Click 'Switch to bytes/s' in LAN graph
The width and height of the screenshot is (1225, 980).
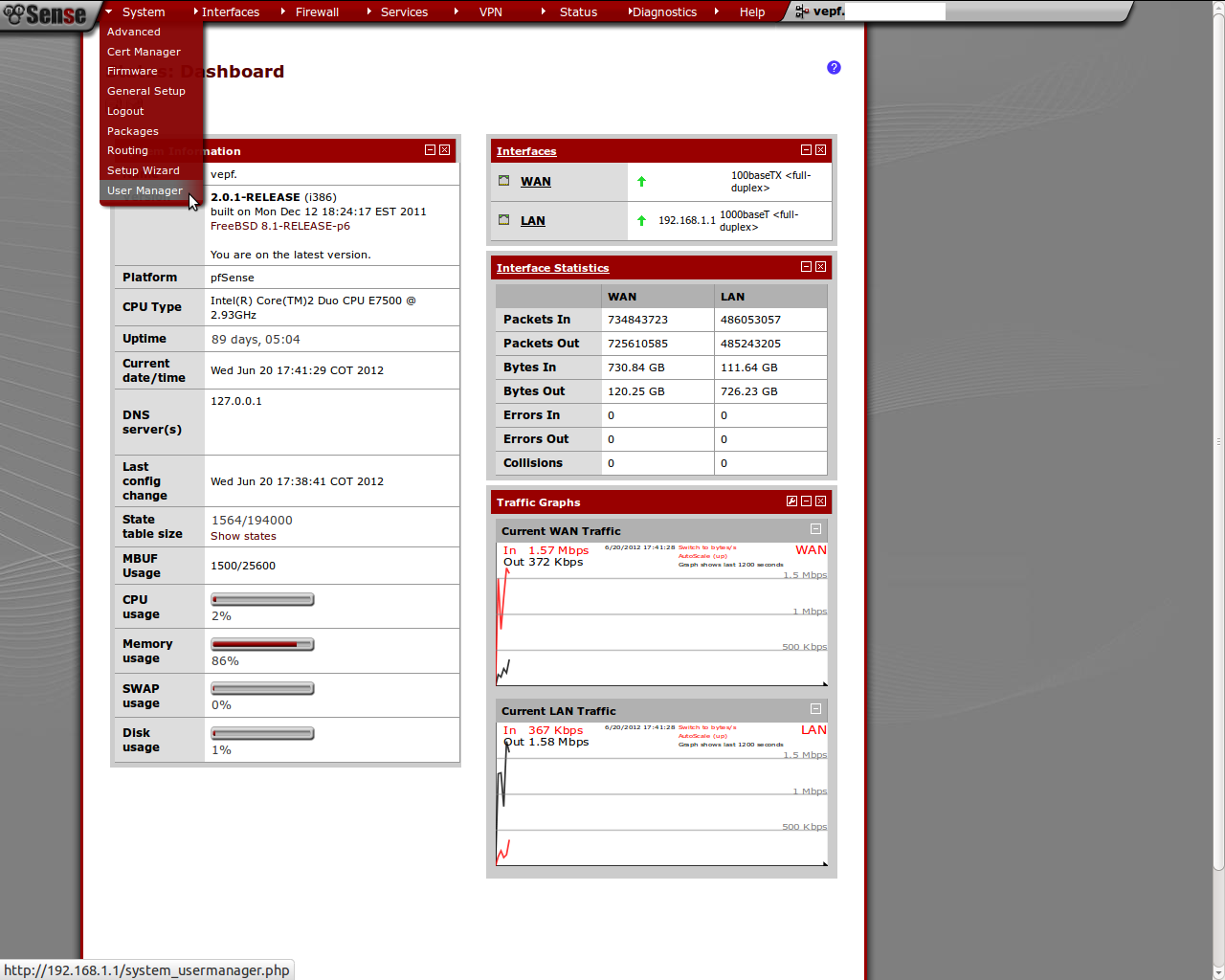tap(707, 727)
